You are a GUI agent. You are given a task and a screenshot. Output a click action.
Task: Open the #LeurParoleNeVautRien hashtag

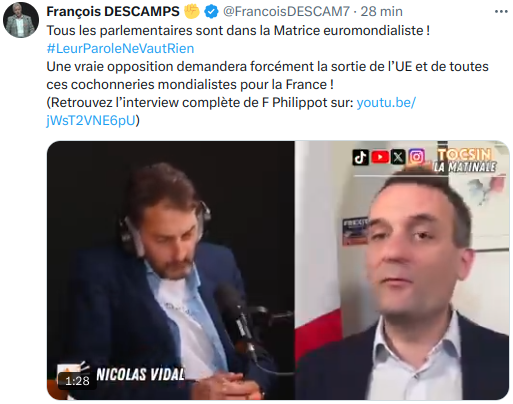(120, 49)
